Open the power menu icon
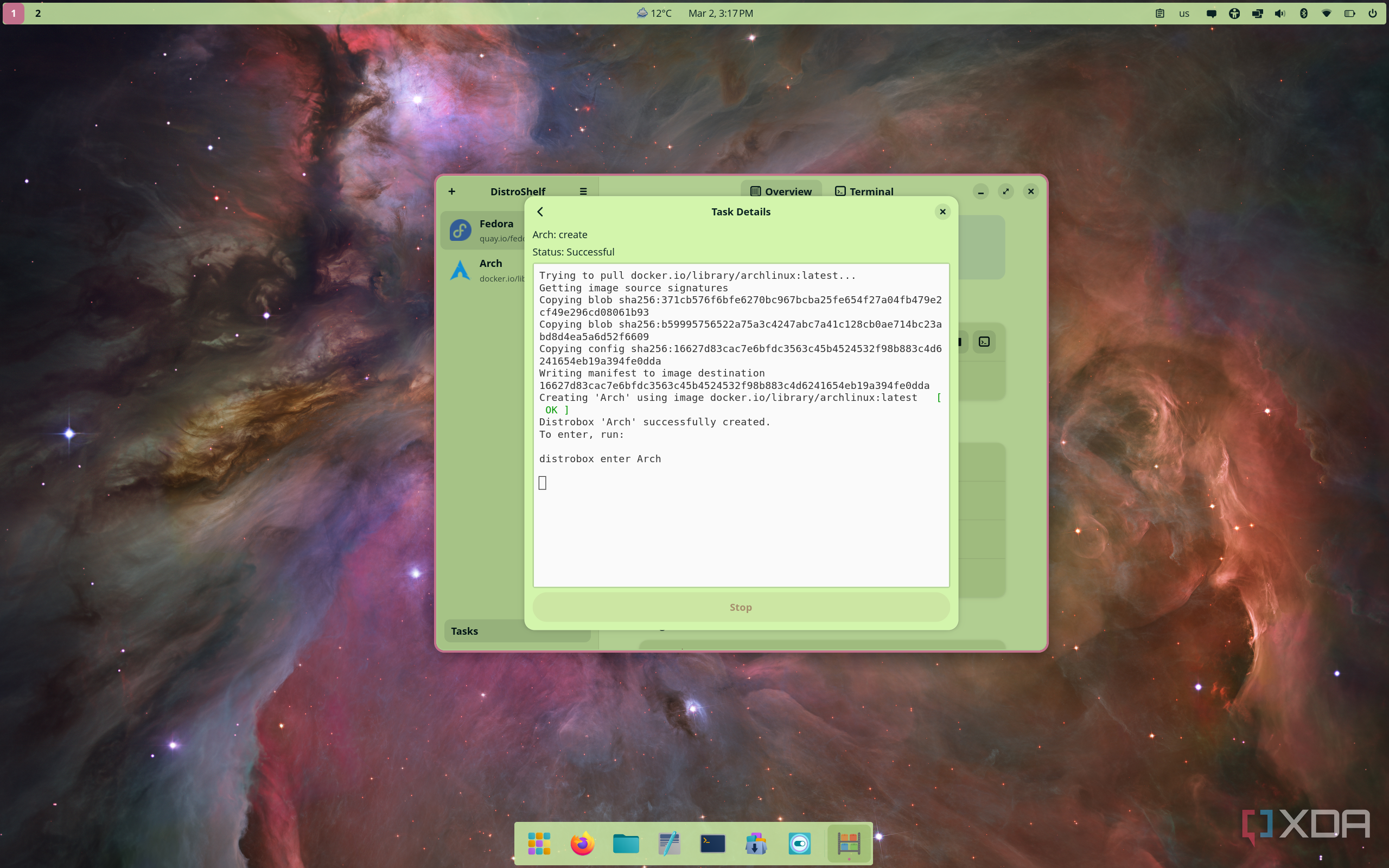 [x=1372, y=13]
